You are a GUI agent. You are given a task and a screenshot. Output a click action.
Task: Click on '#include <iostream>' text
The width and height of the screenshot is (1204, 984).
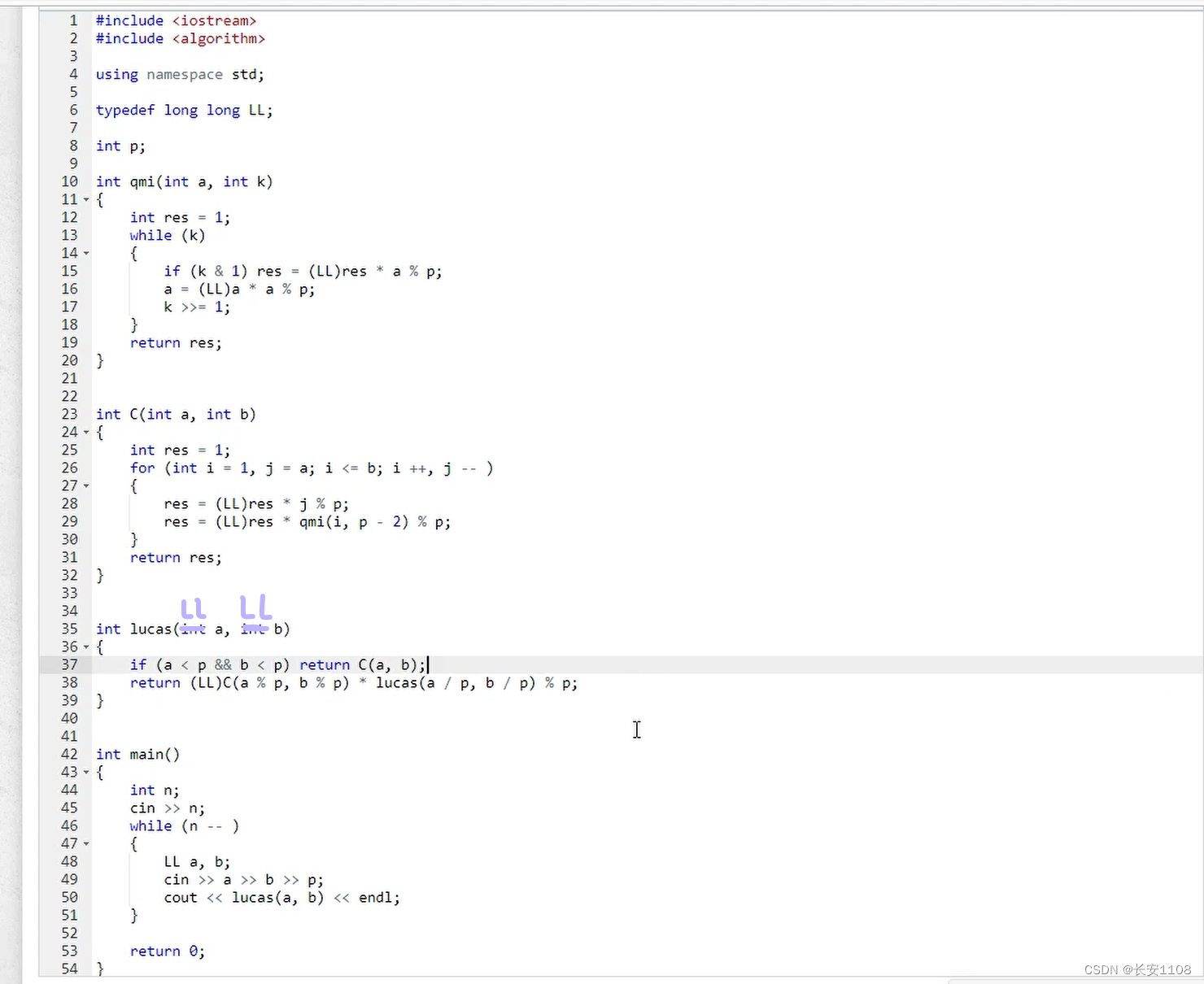click(x=177, y=20)
